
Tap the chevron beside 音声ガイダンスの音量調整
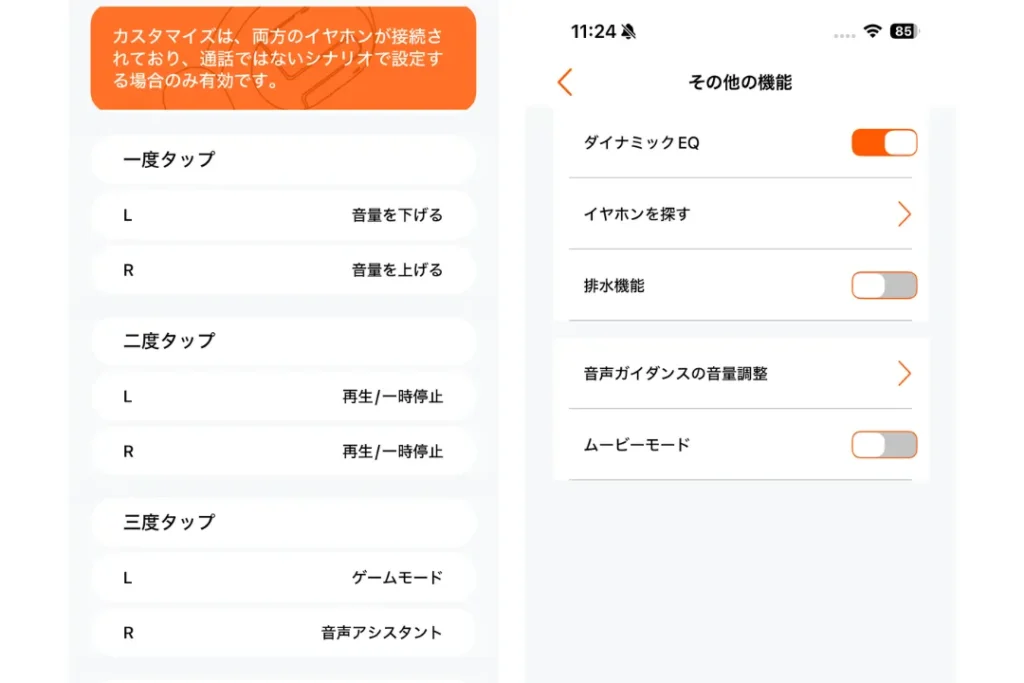point(905,373)
